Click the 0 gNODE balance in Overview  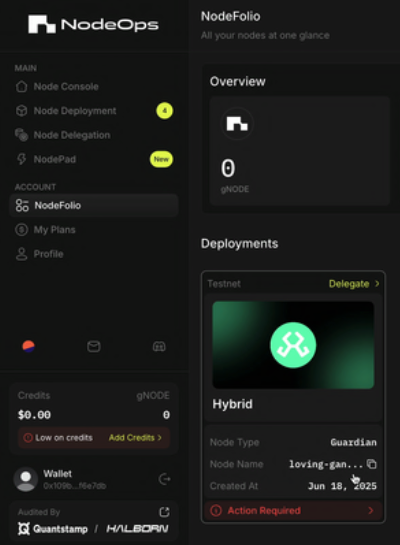coord(228,169)
